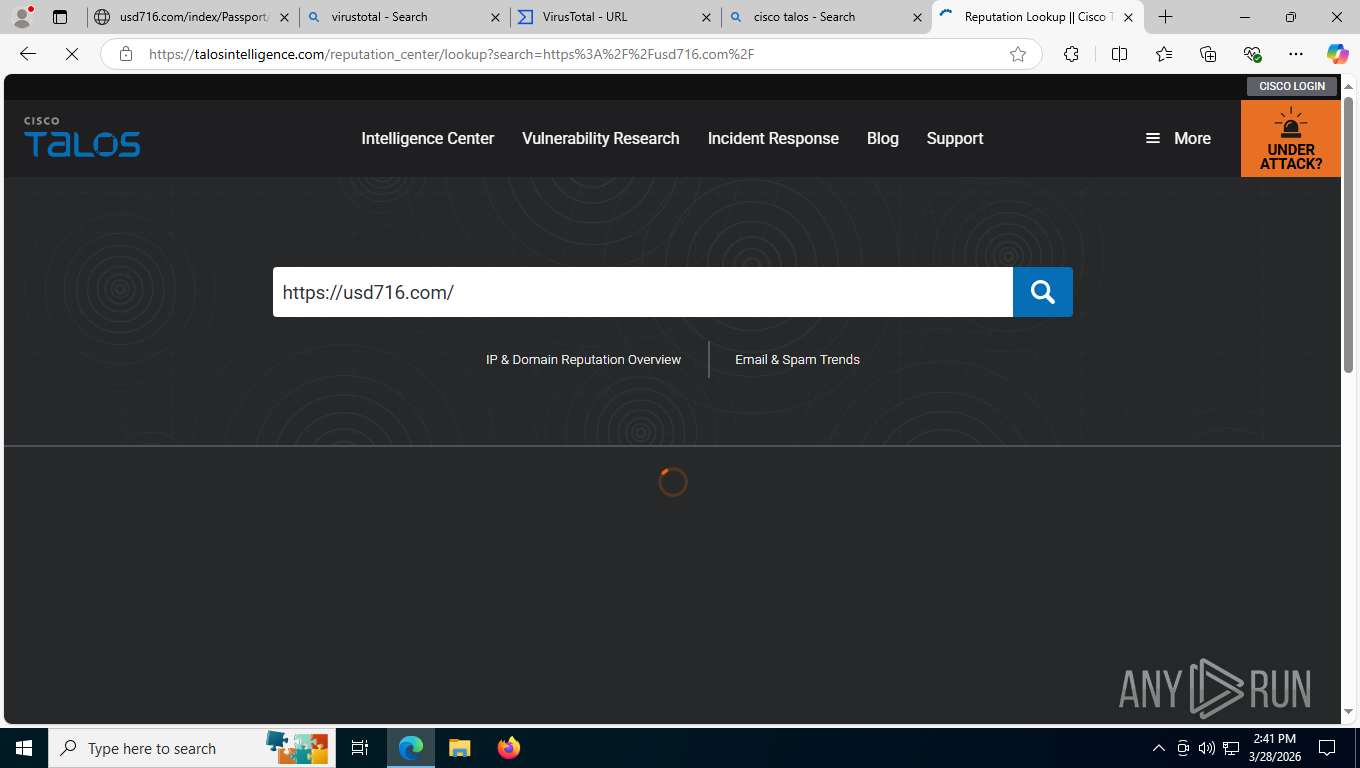Open Settings and more ellipsis menu
Viewport: 1360px width, 768px height.
click(1296, 54)
